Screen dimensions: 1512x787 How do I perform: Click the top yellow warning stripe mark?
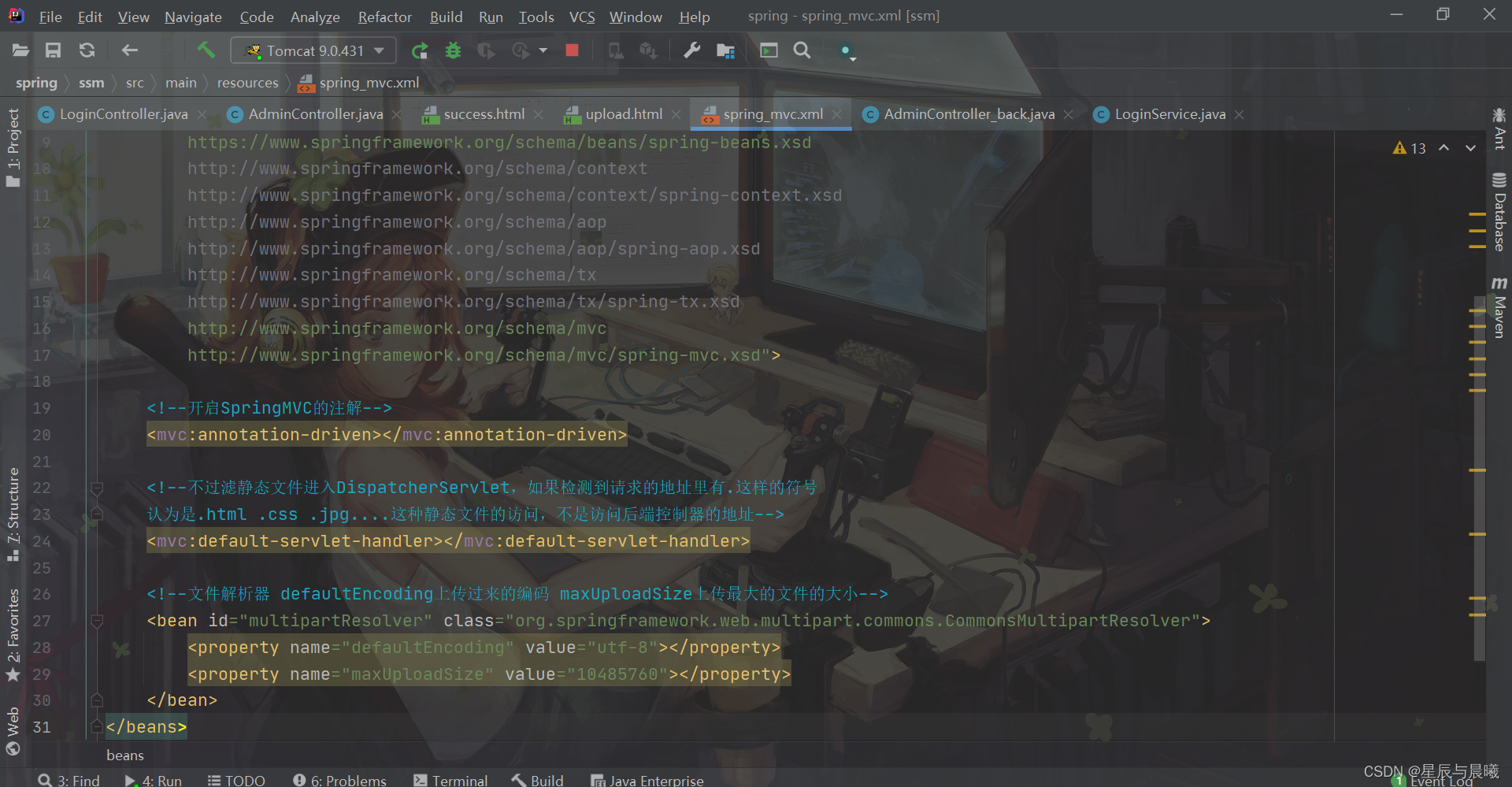[1477, 213]
